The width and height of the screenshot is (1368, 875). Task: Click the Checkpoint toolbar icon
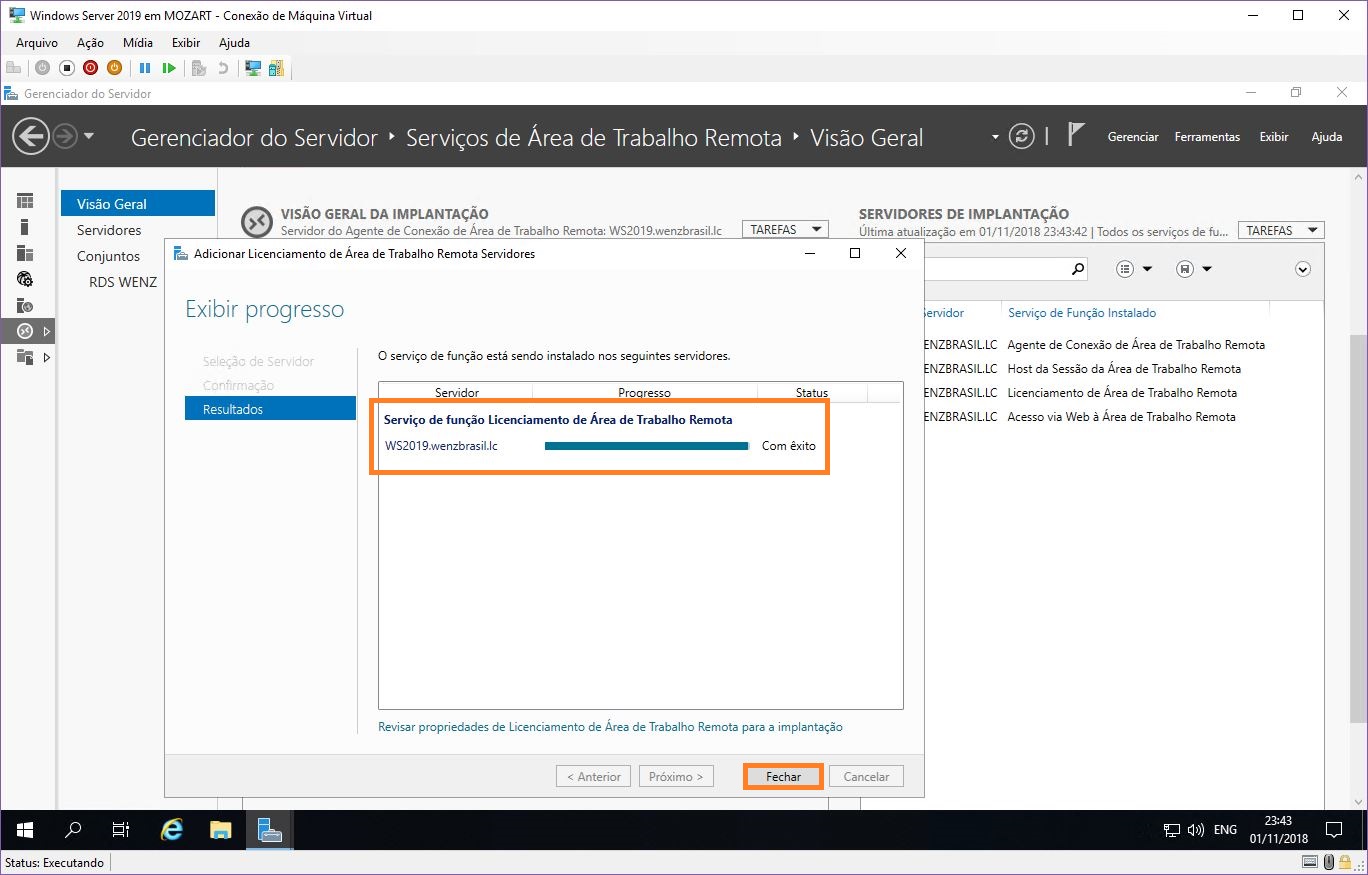[199, 68]
